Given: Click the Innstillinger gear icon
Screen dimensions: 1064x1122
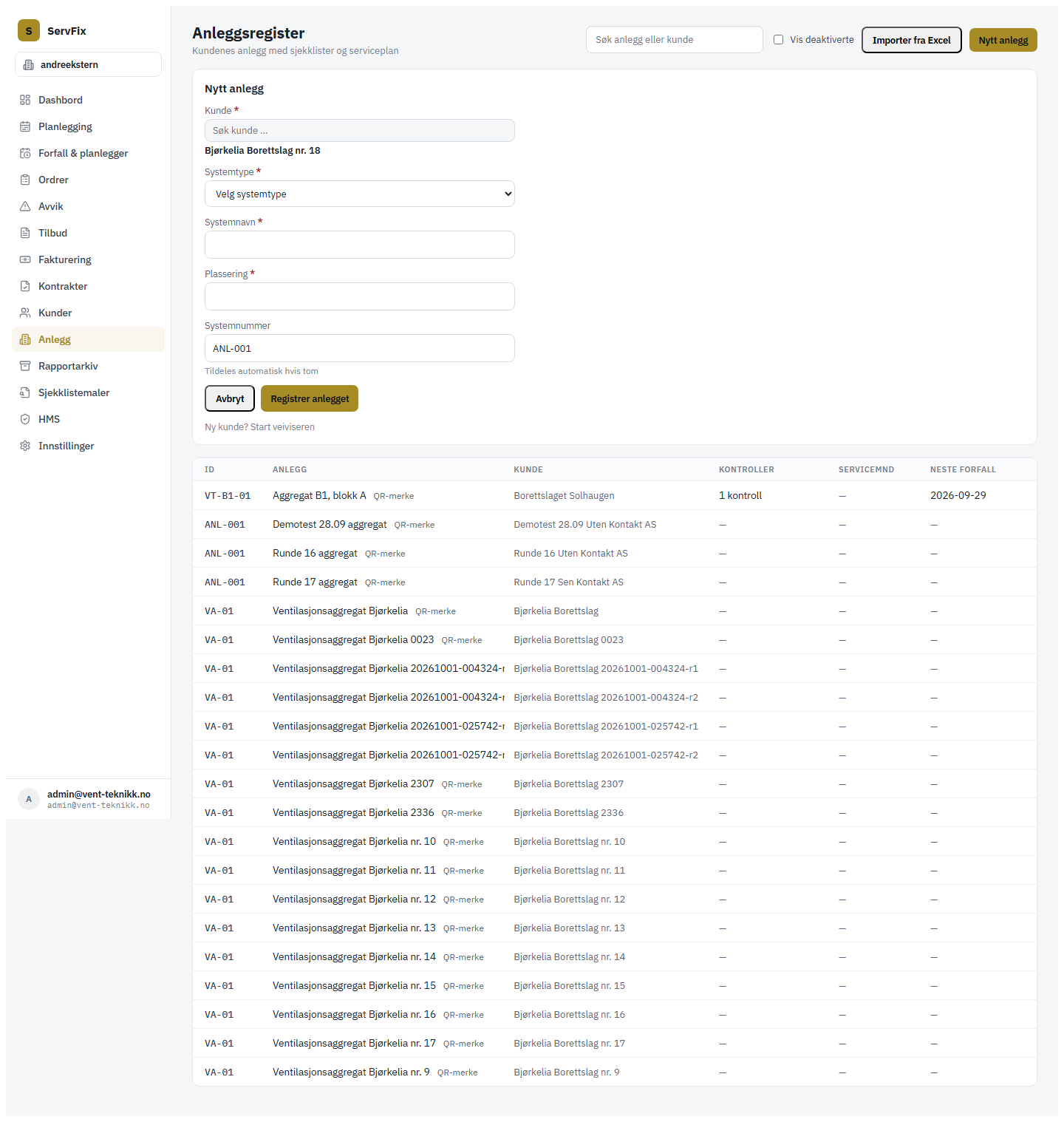Looking at the screenshot, I should click(25, 446).
